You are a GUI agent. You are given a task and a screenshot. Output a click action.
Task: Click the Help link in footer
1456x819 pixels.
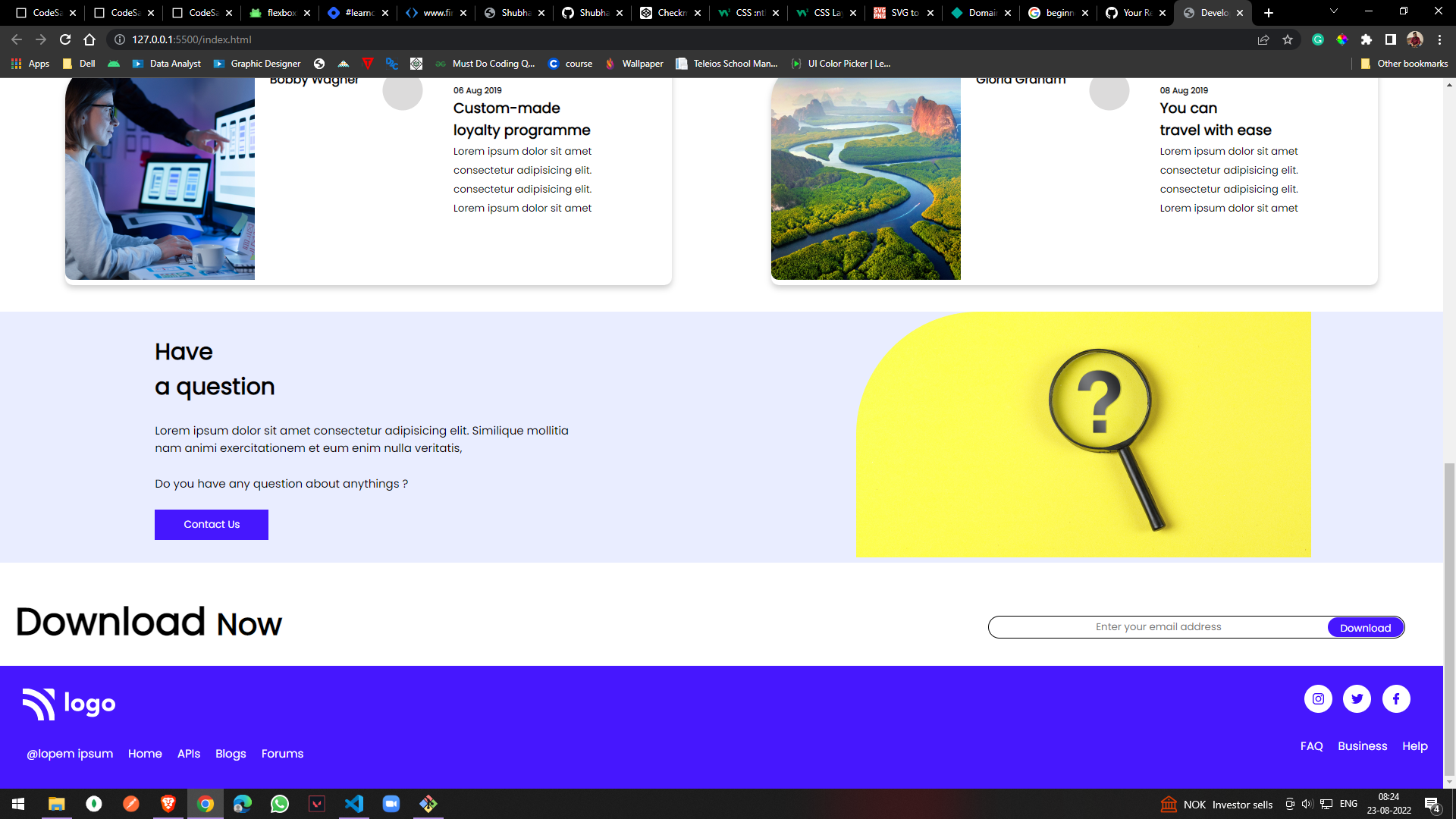pyautogui.click(x=1415, y=746)
